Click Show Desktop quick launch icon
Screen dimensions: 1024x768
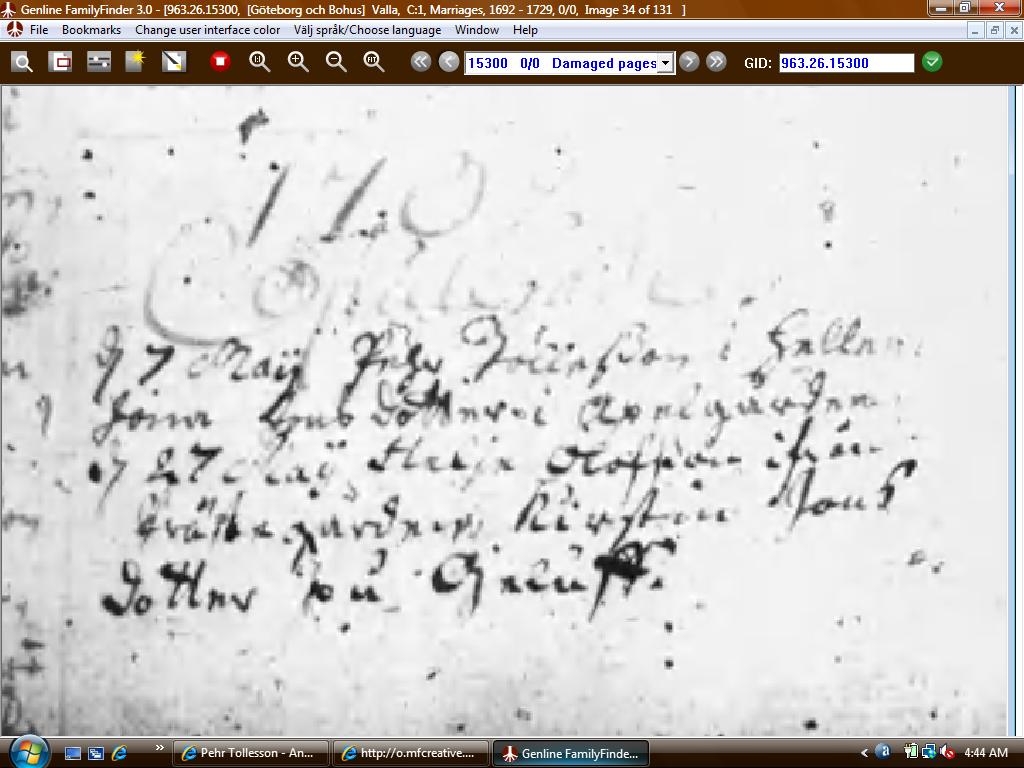[72, 754]
